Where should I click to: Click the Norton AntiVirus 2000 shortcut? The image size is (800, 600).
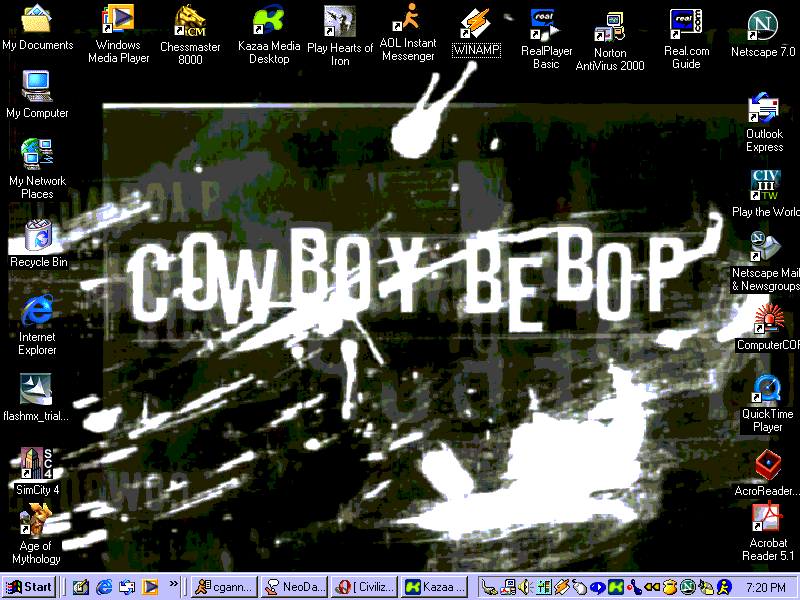coord(610,41)
